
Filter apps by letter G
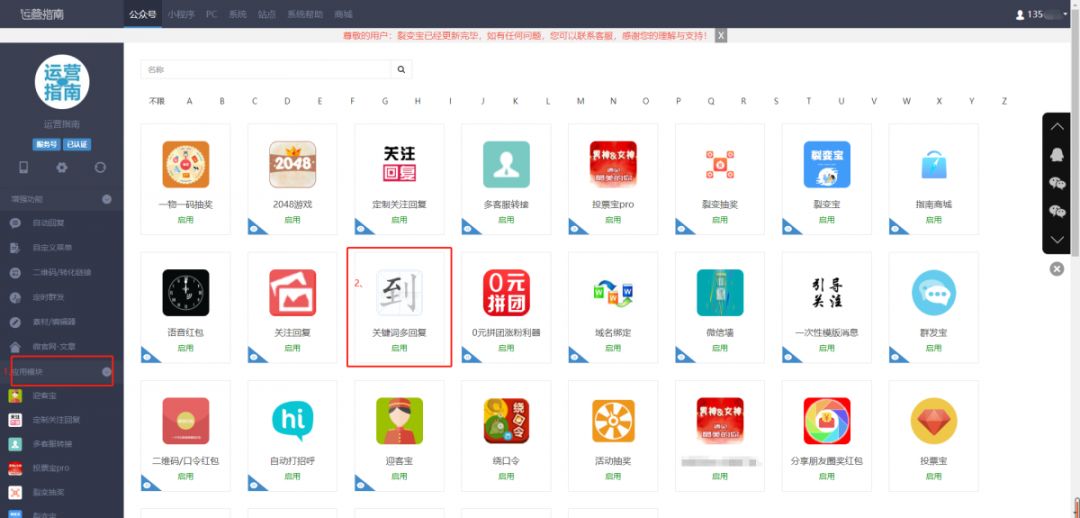click(385, 101)
